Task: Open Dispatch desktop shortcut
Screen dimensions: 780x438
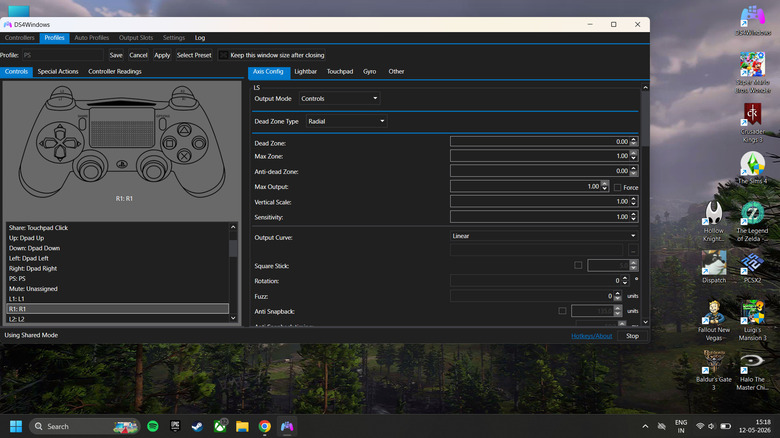Action: tap(714, 267)
